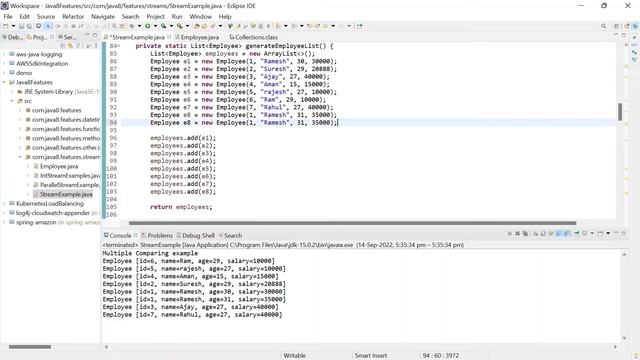This screenshot has height=360, width=640.
Task: Open the Source menu
Action: (46, 16)
